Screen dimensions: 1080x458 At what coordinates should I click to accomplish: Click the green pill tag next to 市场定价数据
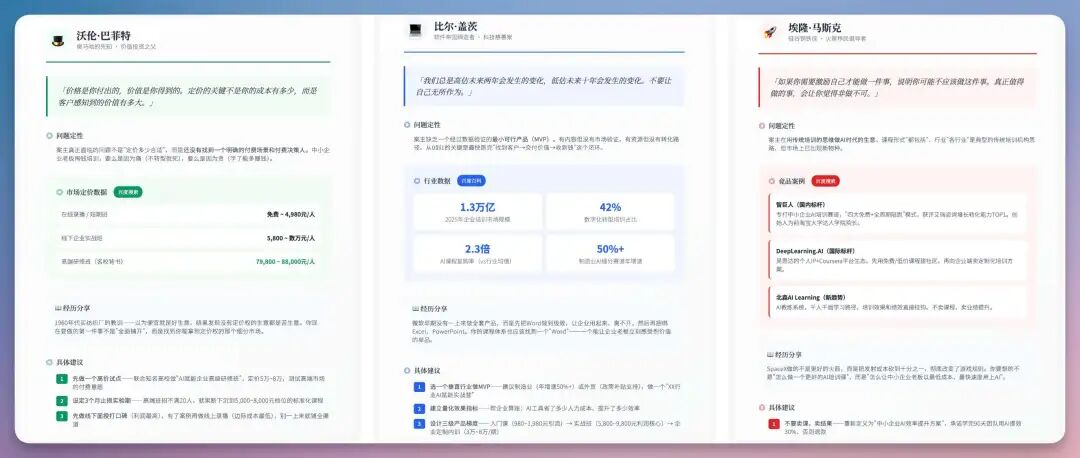128,192
